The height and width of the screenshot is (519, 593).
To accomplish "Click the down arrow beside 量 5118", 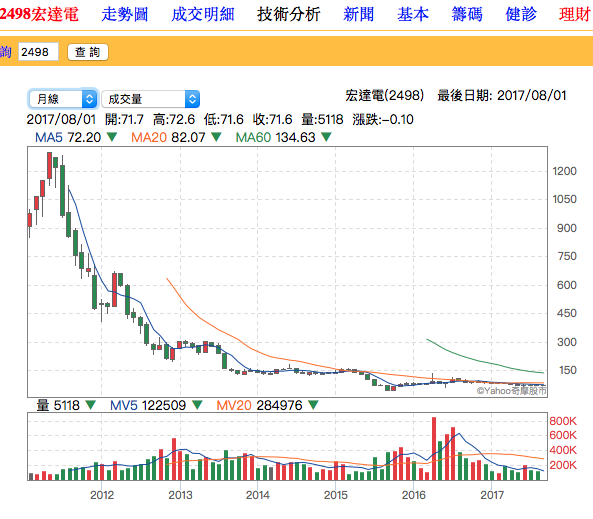I will pos(90,405).
